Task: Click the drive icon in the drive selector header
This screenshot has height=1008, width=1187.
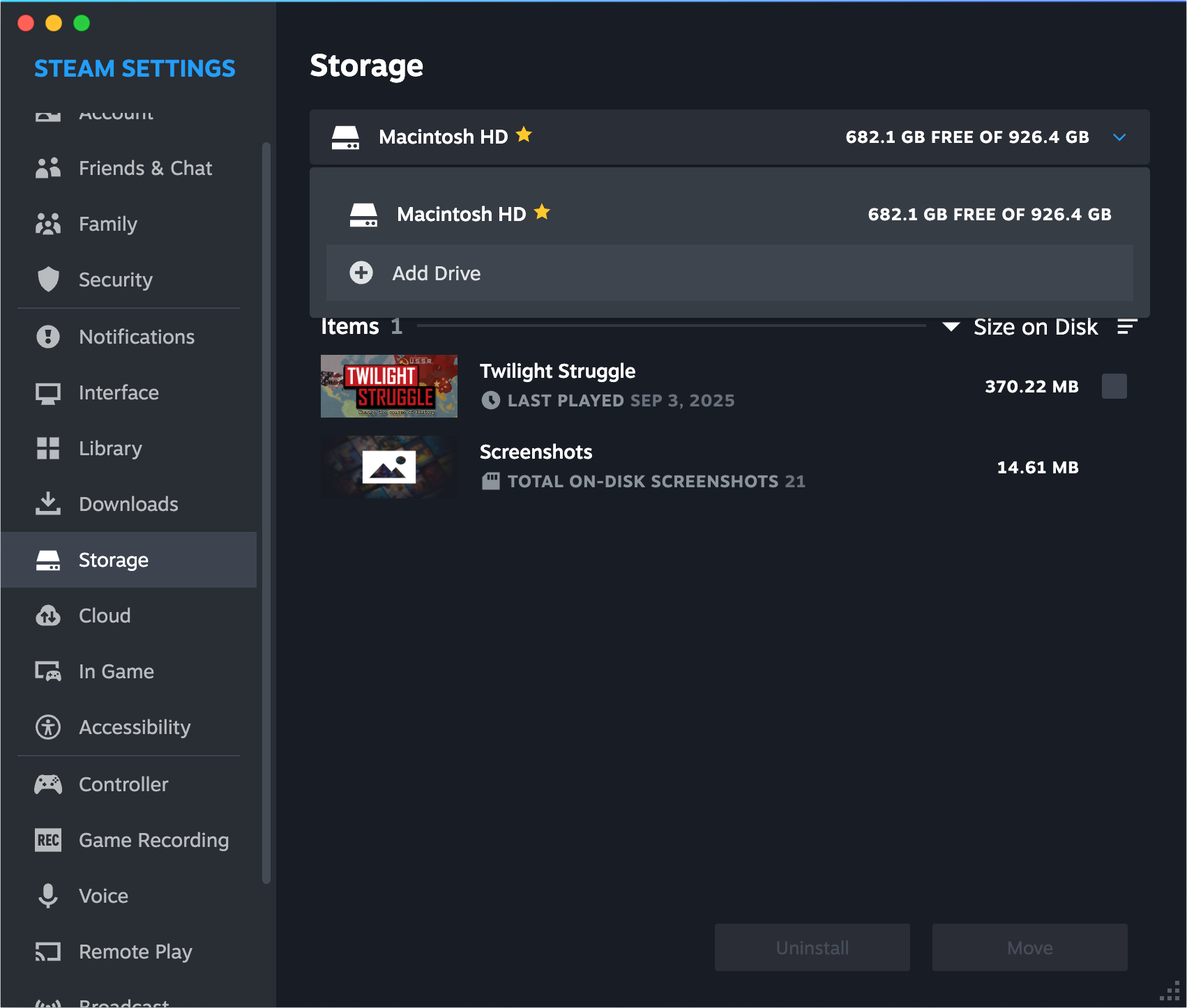Action: point(345,137)
